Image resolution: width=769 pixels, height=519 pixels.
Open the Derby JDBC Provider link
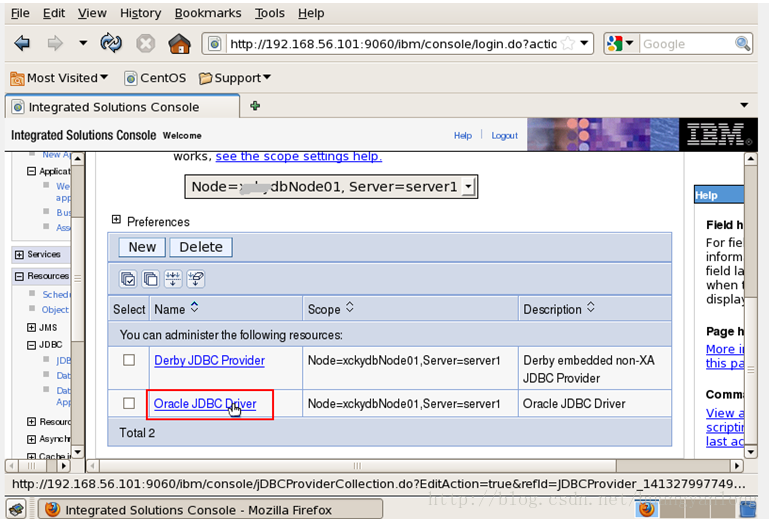(x=209, y=361)
